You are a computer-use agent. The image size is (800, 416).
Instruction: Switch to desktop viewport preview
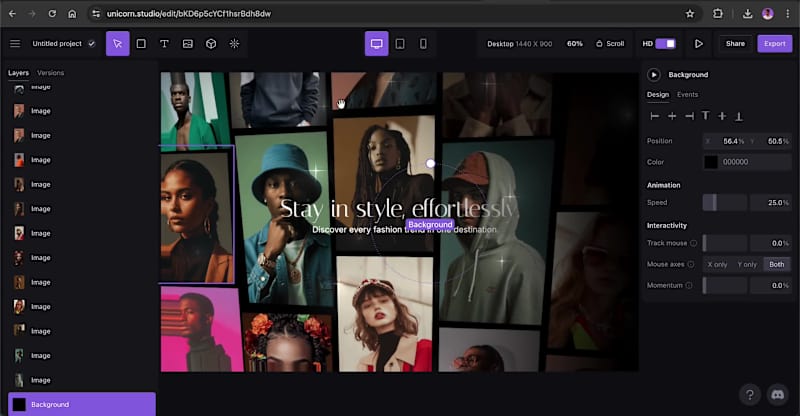(x=377, y=44)
